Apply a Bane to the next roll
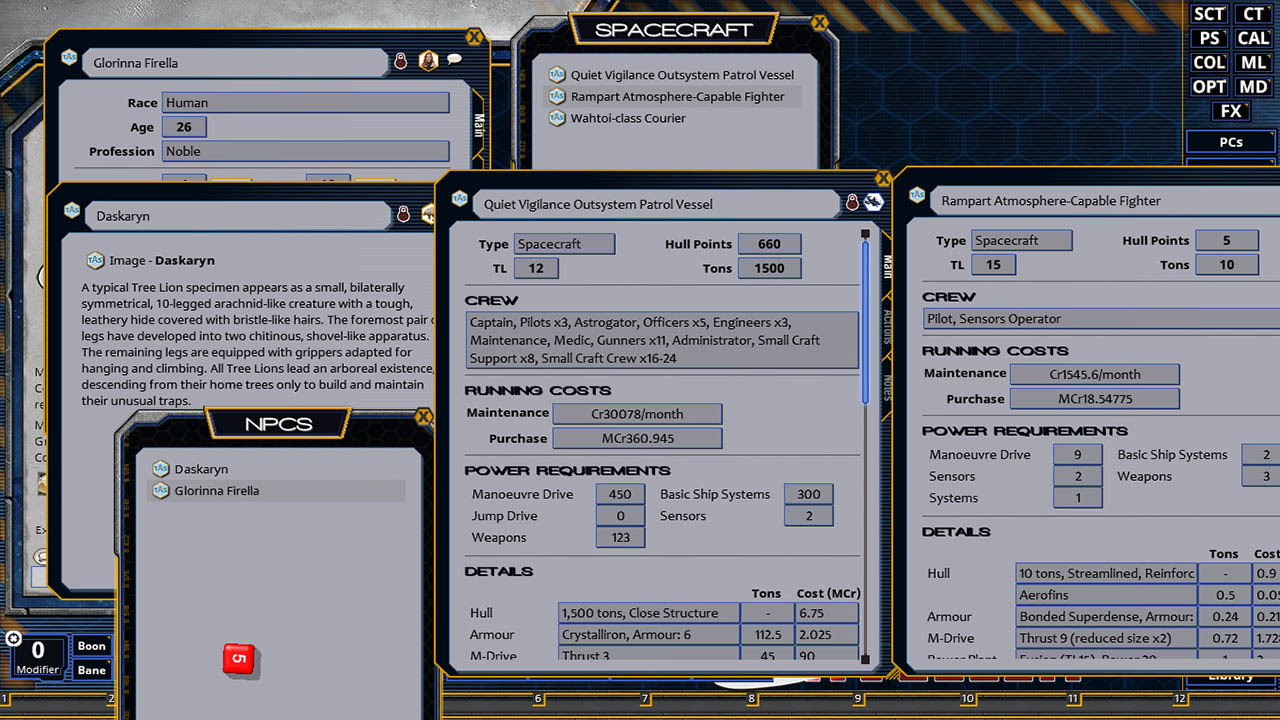This screenshot has height=720, width=1280. 91,670
